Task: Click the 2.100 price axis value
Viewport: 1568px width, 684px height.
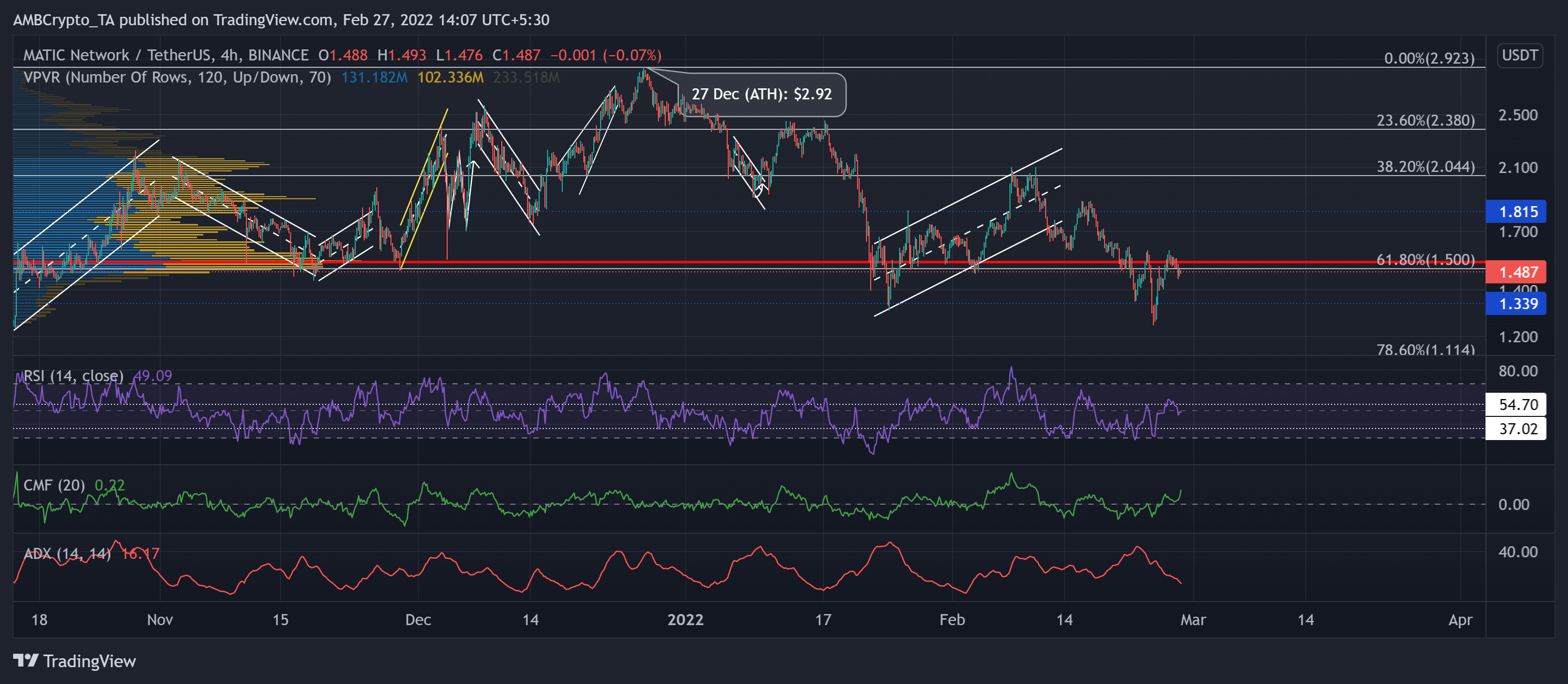Action: tap(1518, 168)
